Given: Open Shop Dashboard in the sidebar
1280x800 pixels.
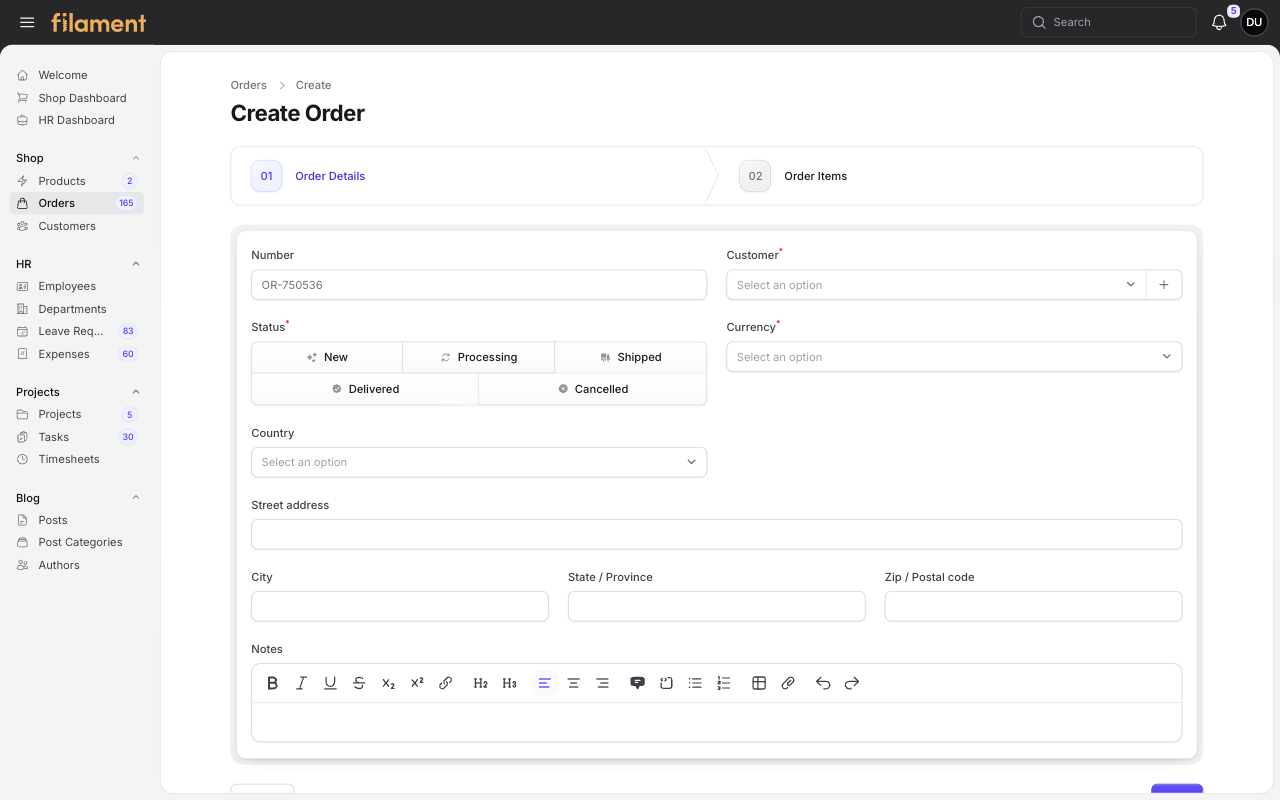Looking at the screenshot, I should pyautogui.click(x=77, y=98).
